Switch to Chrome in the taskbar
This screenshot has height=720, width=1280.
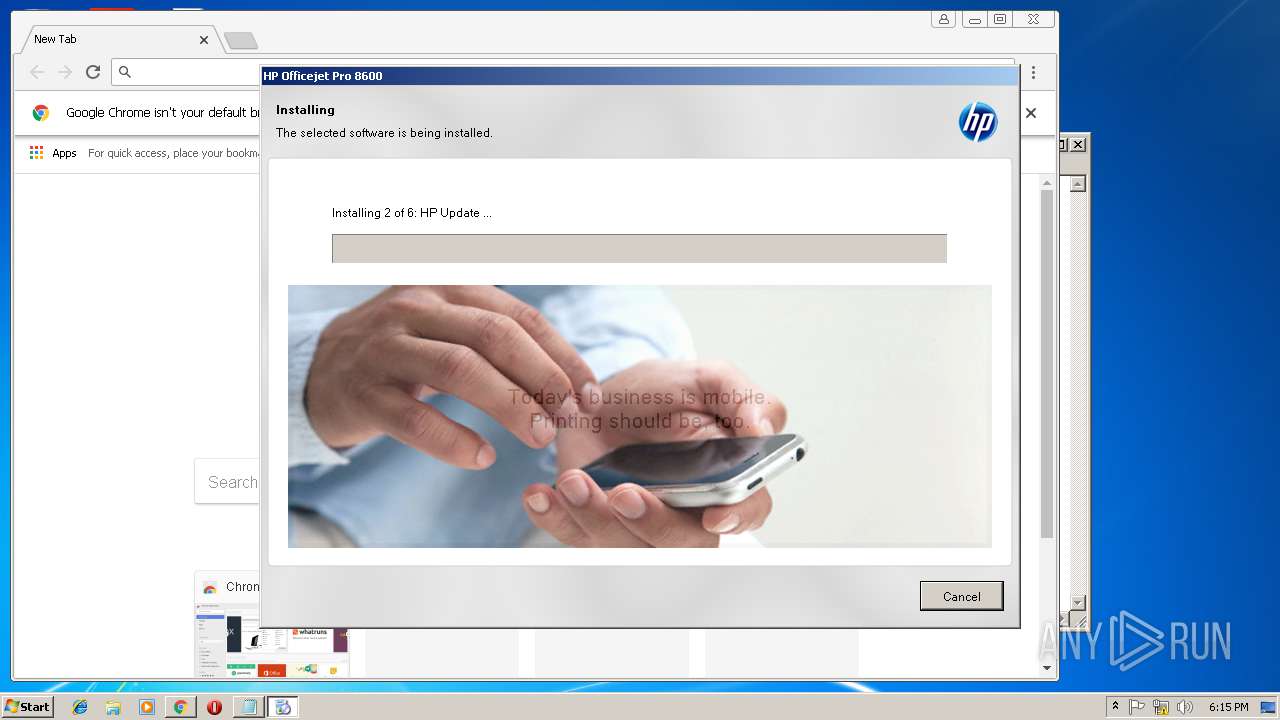point(180,707)
